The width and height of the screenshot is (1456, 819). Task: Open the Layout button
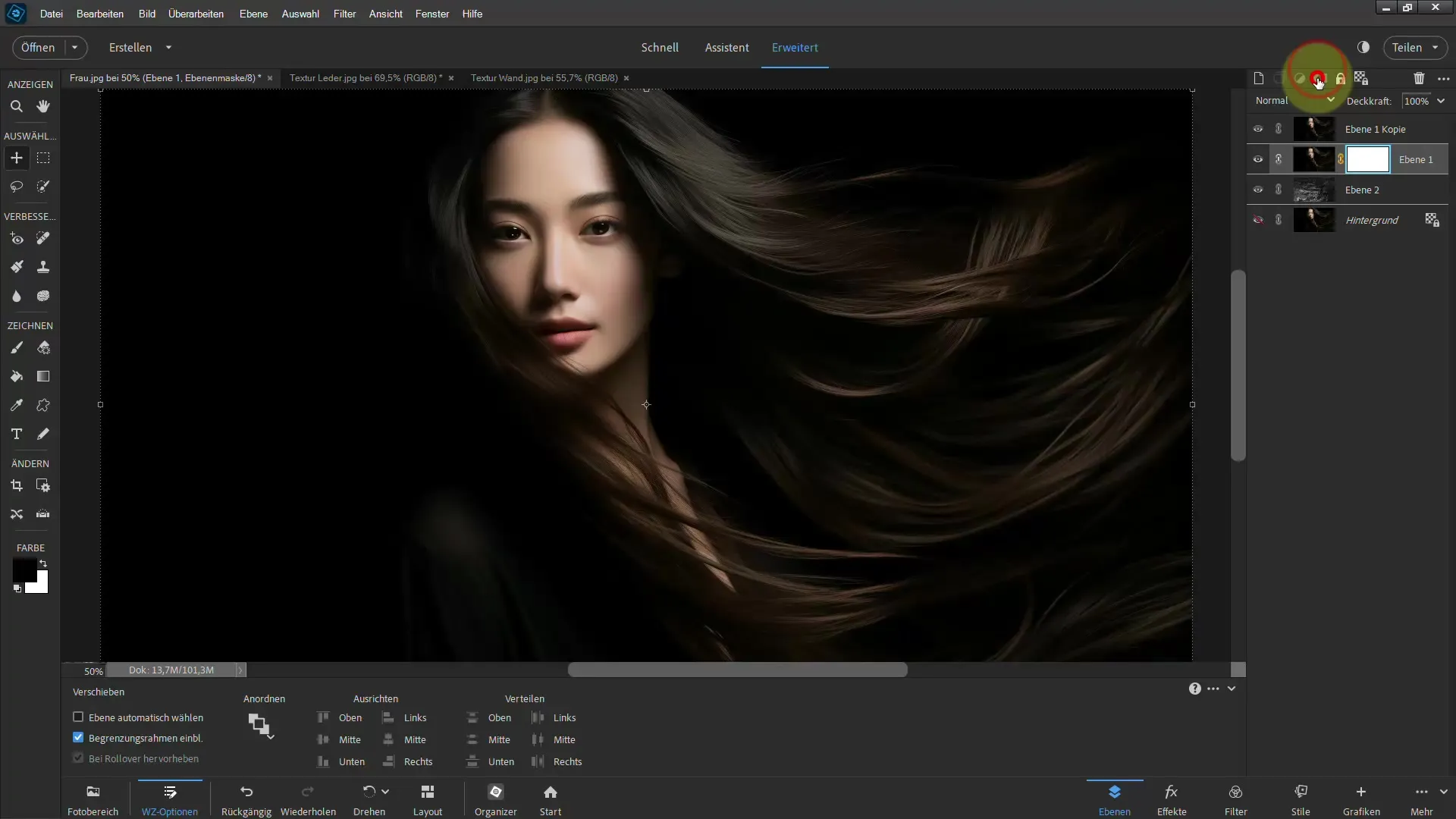click(x=428, y=800)
